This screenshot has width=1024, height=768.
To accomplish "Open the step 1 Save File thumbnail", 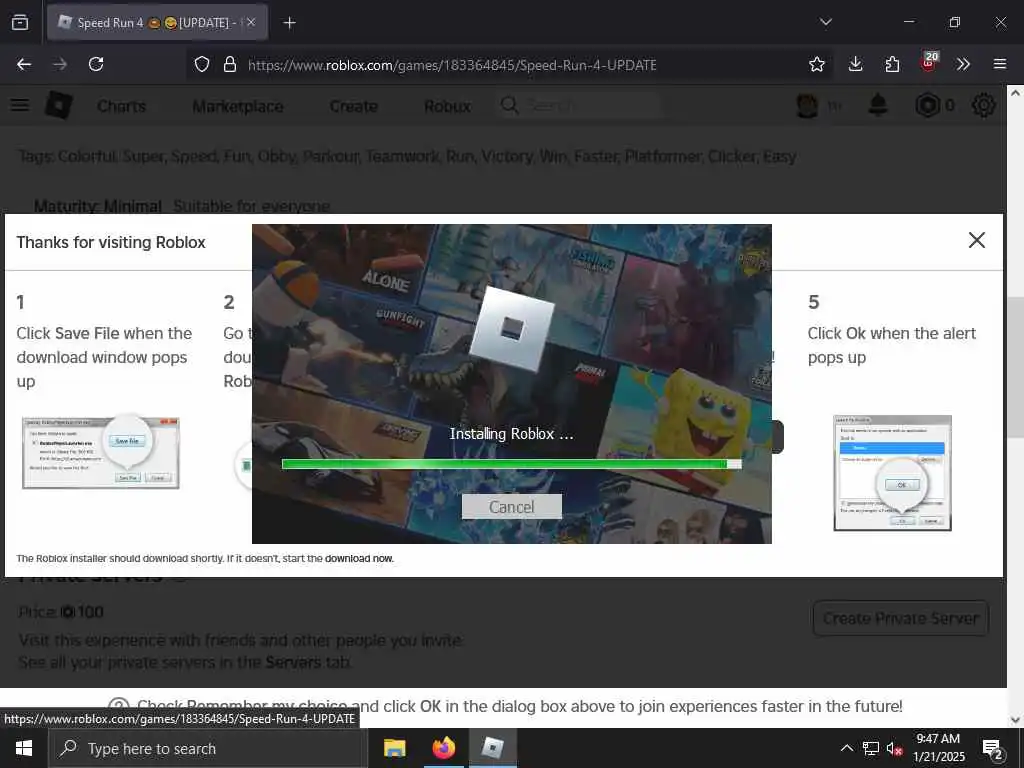I will pos(101,453).
